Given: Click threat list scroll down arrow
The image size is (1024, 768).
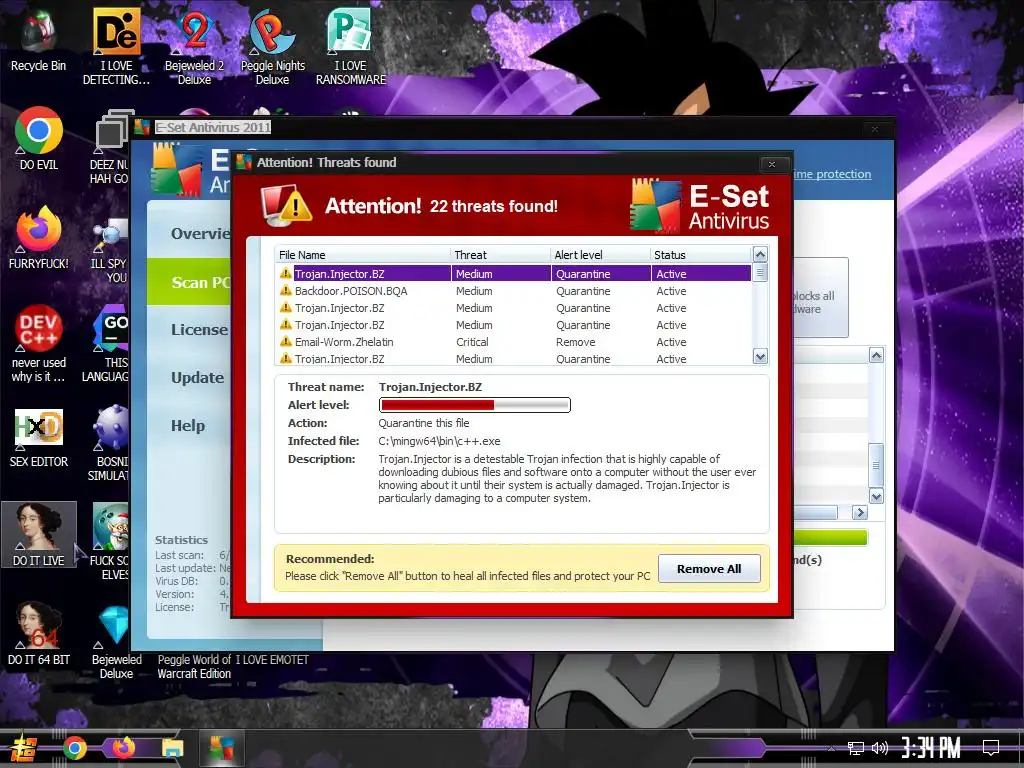Looking at the screenshot, I should (x=760, y=357).
